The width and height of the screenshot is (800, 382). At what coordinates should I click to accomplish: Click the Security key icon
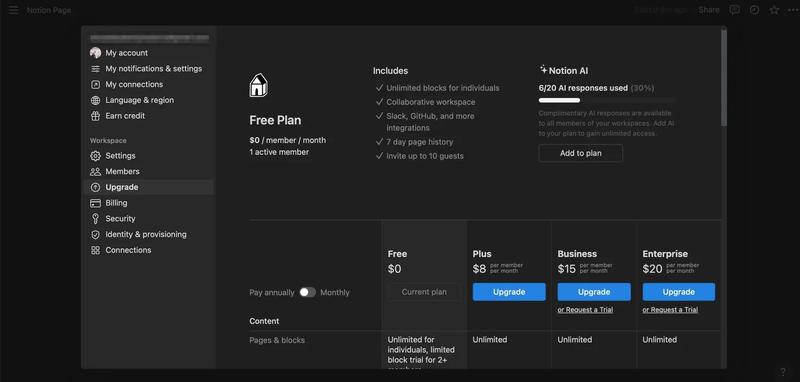pyautogui.click(x=95, y=219)
